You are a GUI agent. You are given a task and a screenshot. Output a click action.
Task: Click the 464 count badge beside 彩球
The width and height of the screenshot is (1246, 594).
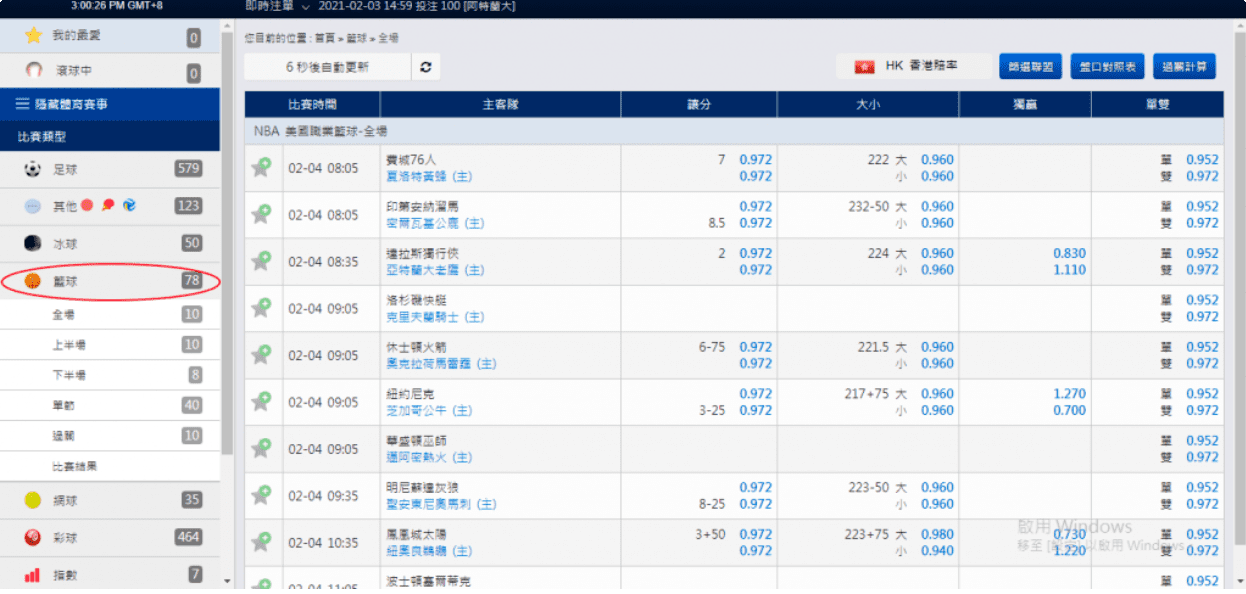(x=188, y=537)
